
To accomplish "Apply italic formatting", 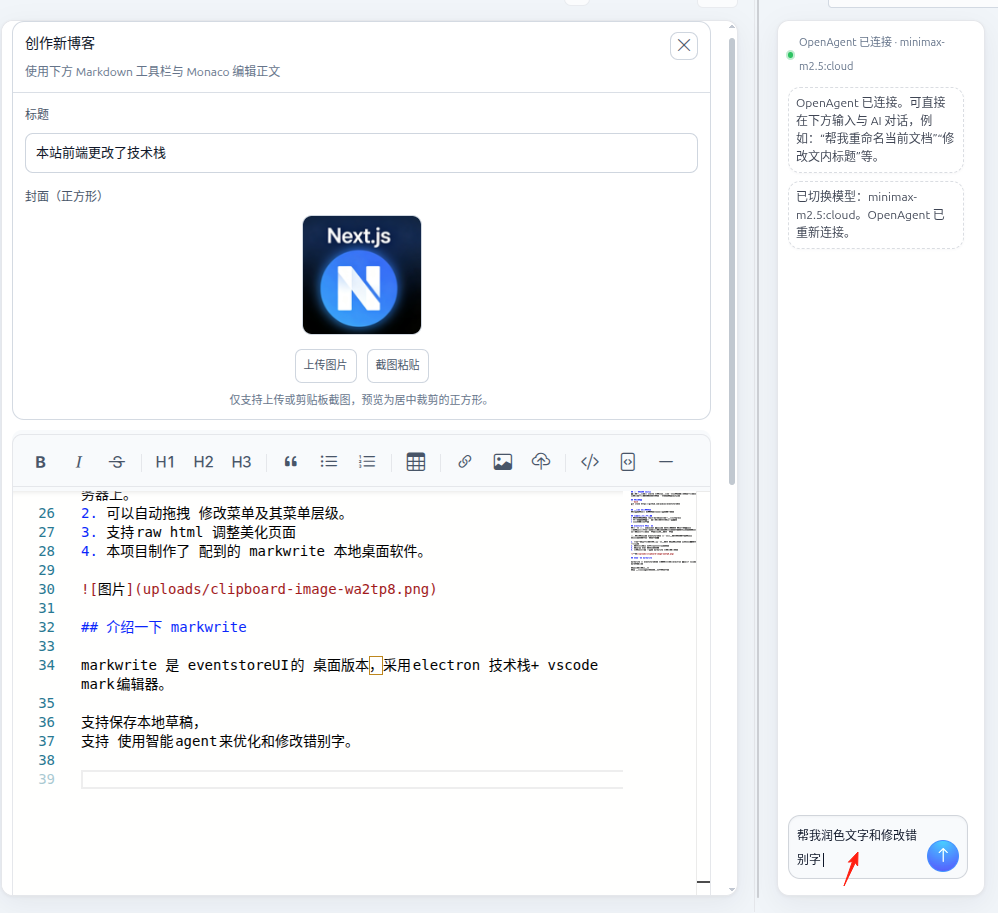I will pyautogui.click(x=78, y=462).
